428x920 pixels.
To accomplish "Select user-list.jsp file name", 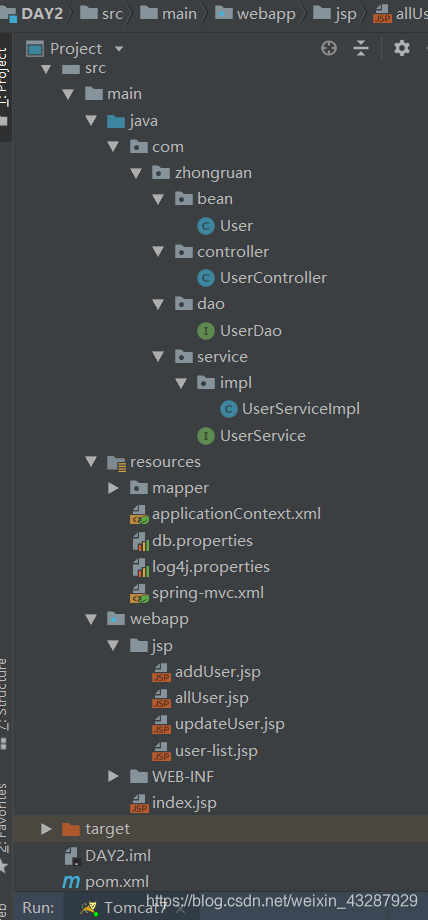I will tap(216, 751).
